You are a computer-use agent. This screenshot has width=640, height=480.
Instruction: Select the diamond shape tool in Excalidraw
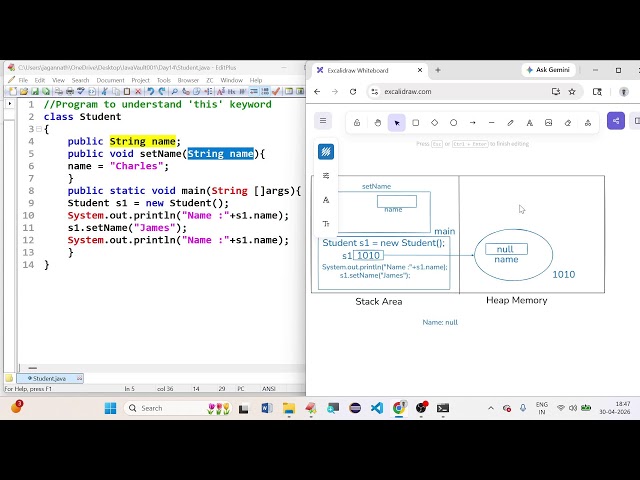(x=434, y=122)
